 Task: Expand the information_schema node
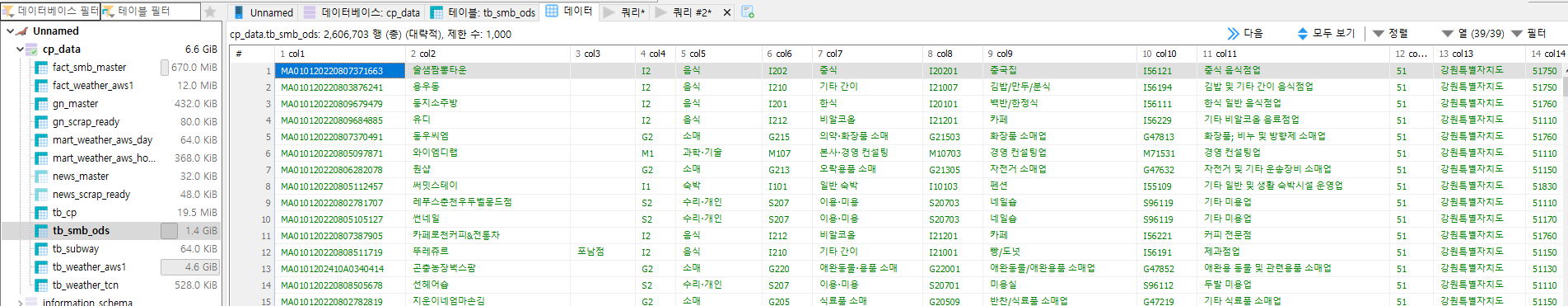point(20,303)
